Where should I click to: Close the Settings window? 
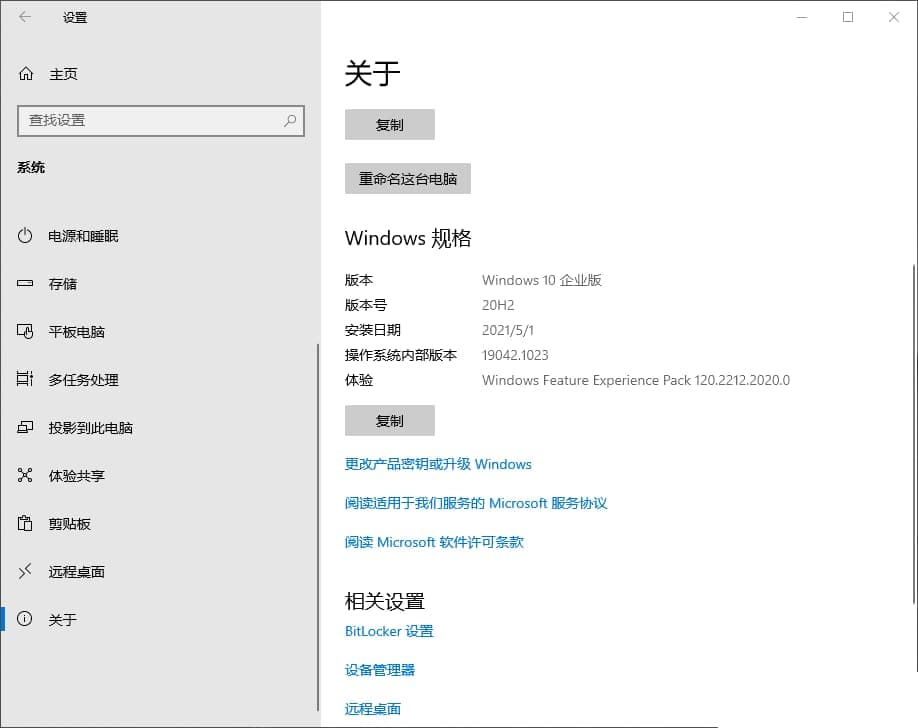coord(893,17)
